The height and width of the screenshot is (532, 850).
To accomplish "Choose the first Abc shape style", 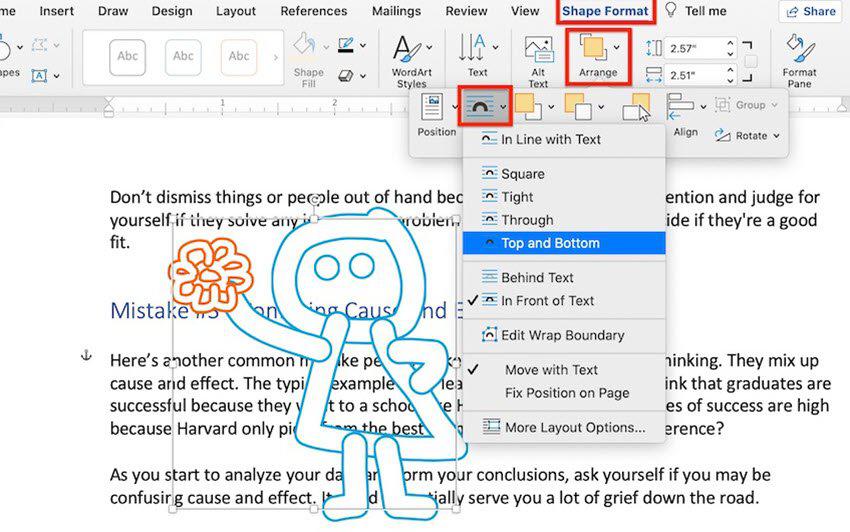I will tap(127, 56).
